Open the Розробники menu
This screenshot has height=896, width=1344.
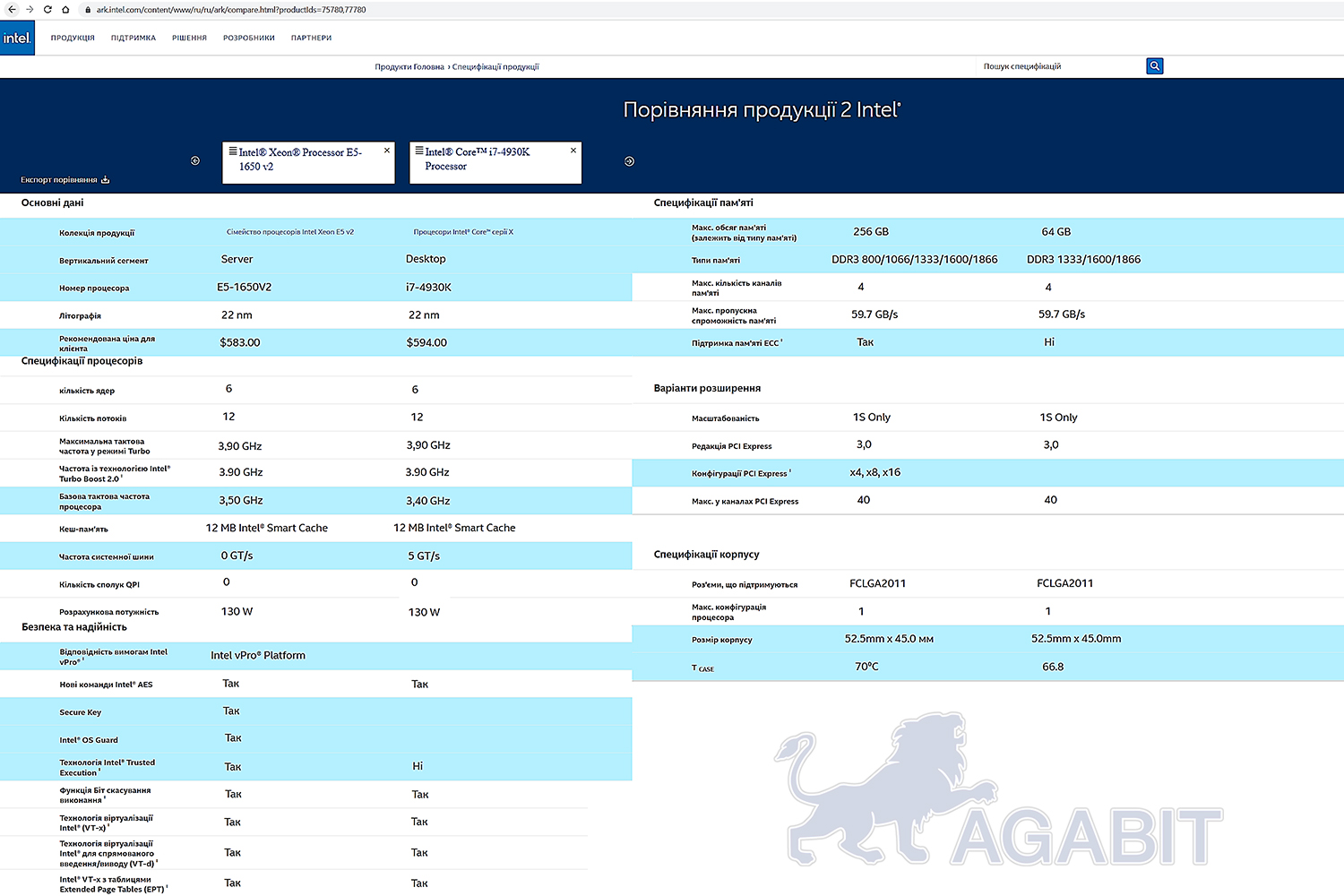249,39
